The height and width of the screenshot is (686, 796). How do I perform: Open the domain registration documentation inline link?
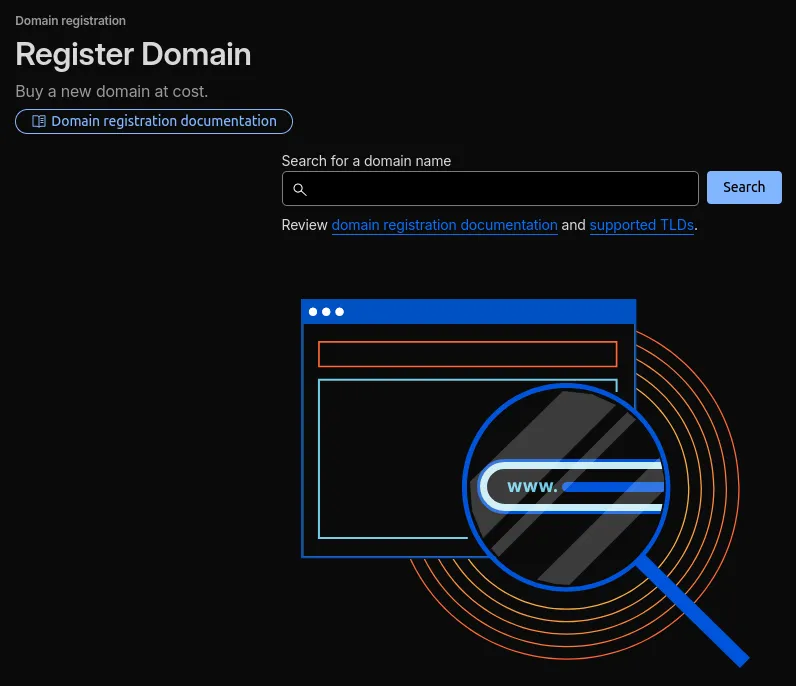click(x=445, y=225)
